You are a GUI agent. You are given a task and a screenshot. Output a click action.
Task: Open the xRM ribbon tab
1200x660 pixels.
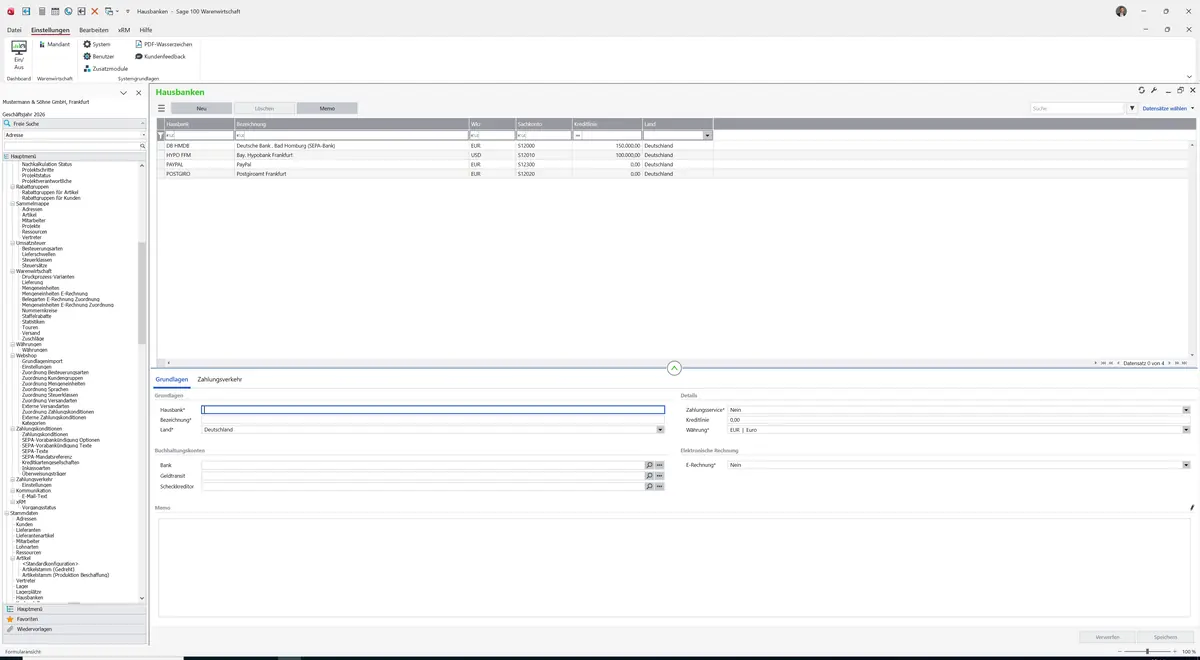(124, 30)
